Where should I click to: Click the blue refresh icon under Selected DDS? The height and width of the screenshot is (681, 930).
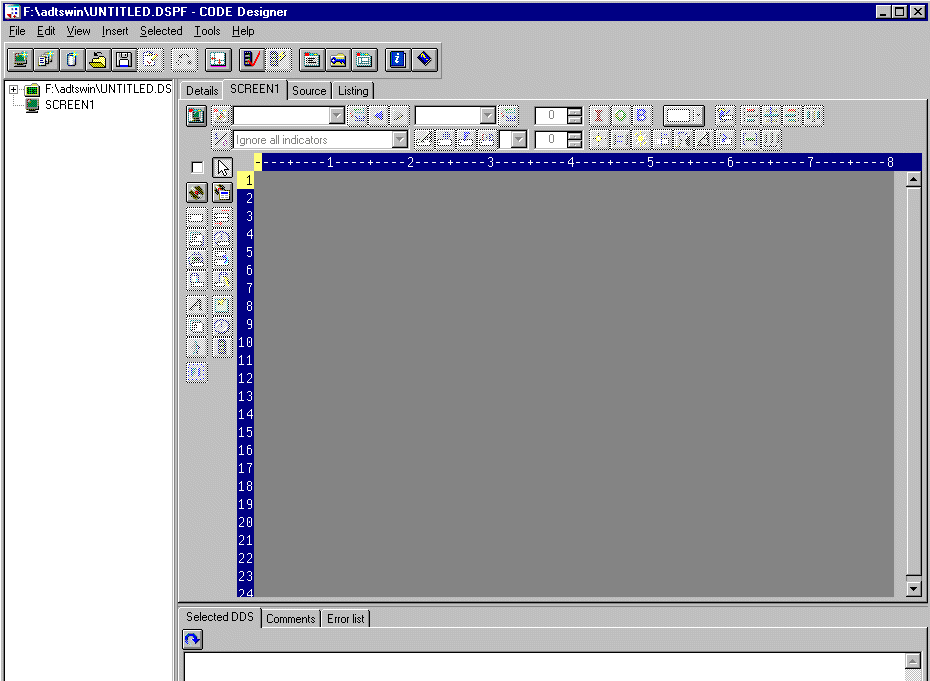(x=193, y=640)
